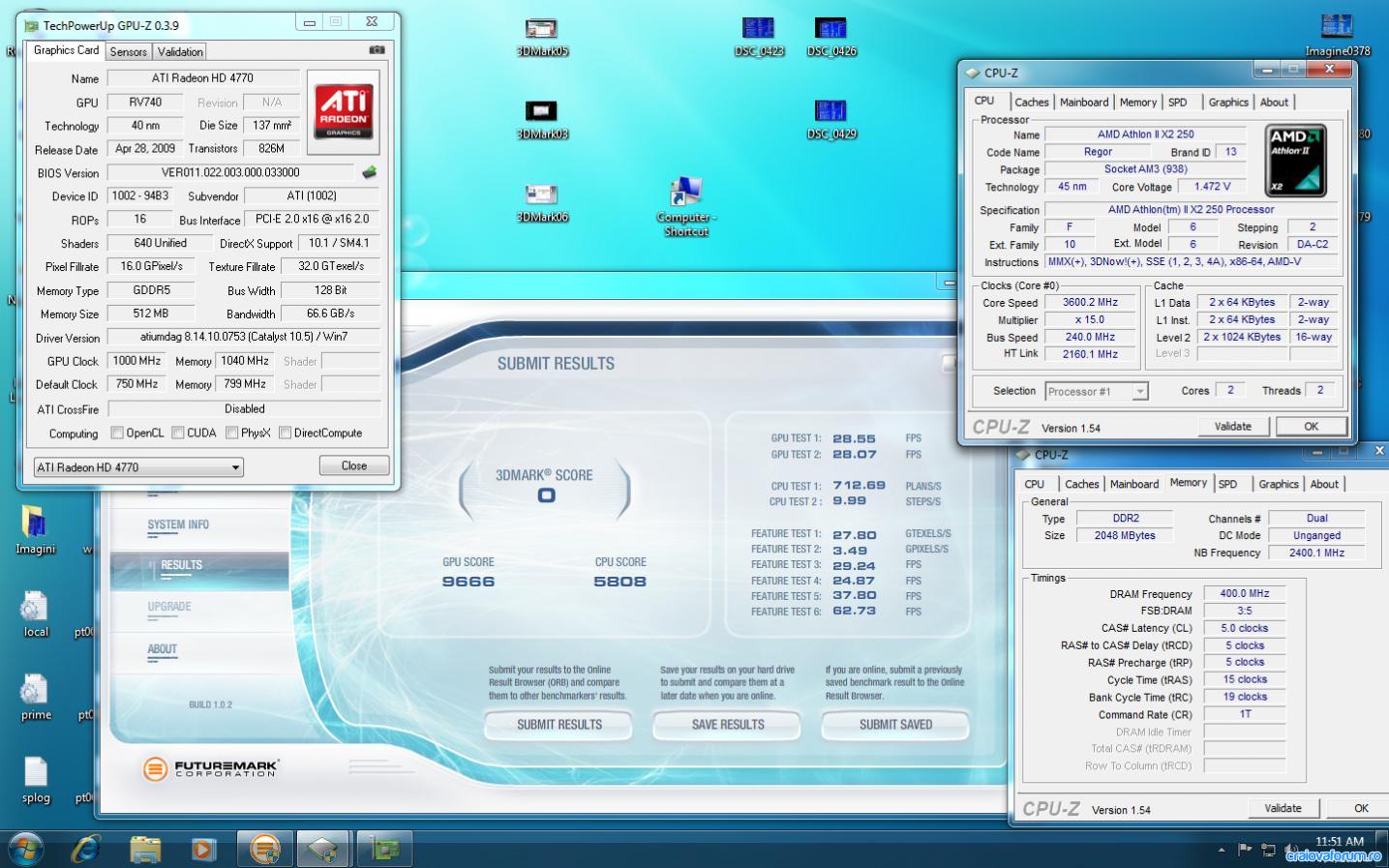Switch to 3DMark Vantage orange taskbar button
1389x868 pixels.
(x=264, y=849)
